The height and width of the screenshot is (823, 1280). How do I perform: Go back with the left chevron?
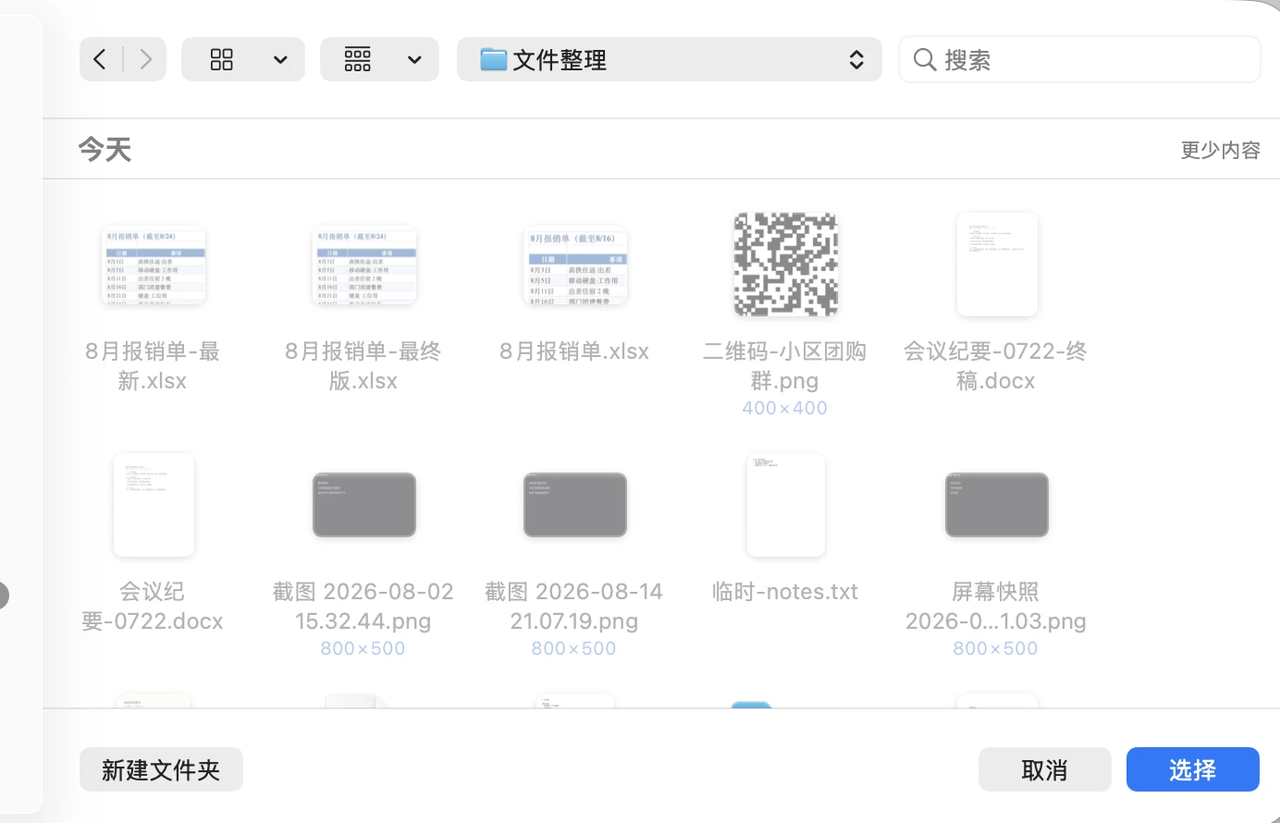(x=100, y=60)
